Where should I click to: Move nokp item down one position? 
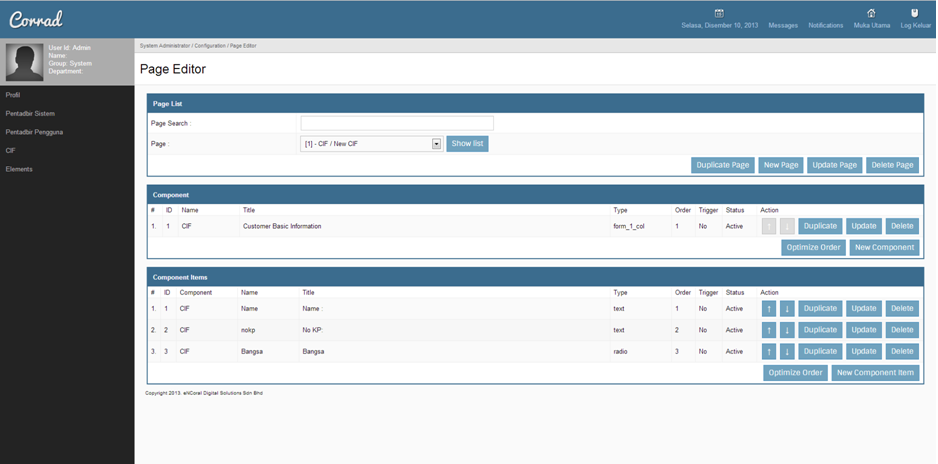pos(787,330)
